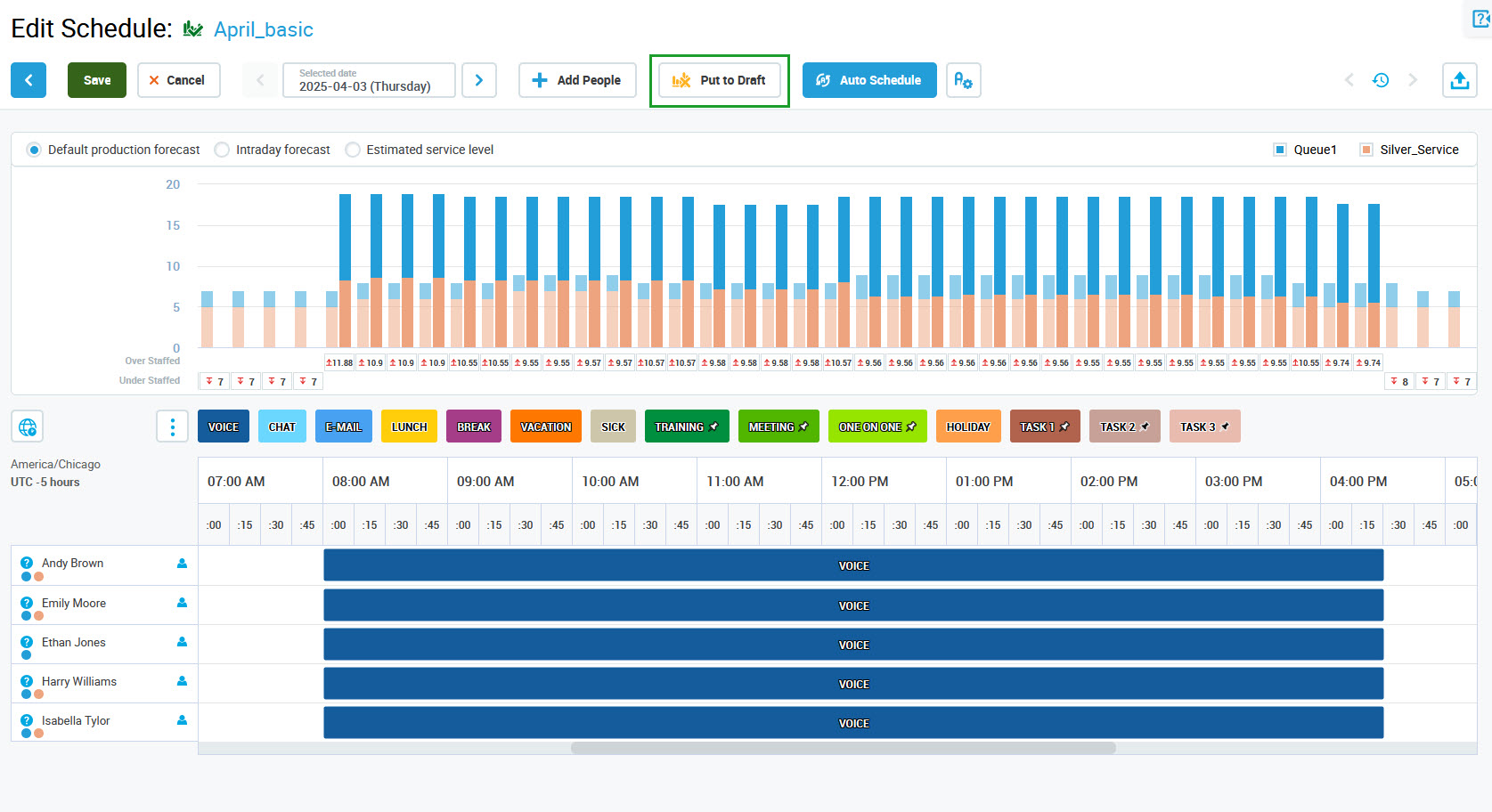
Task: Toggle the Queue1 legend checkbox
Action: coord(1280,150)
